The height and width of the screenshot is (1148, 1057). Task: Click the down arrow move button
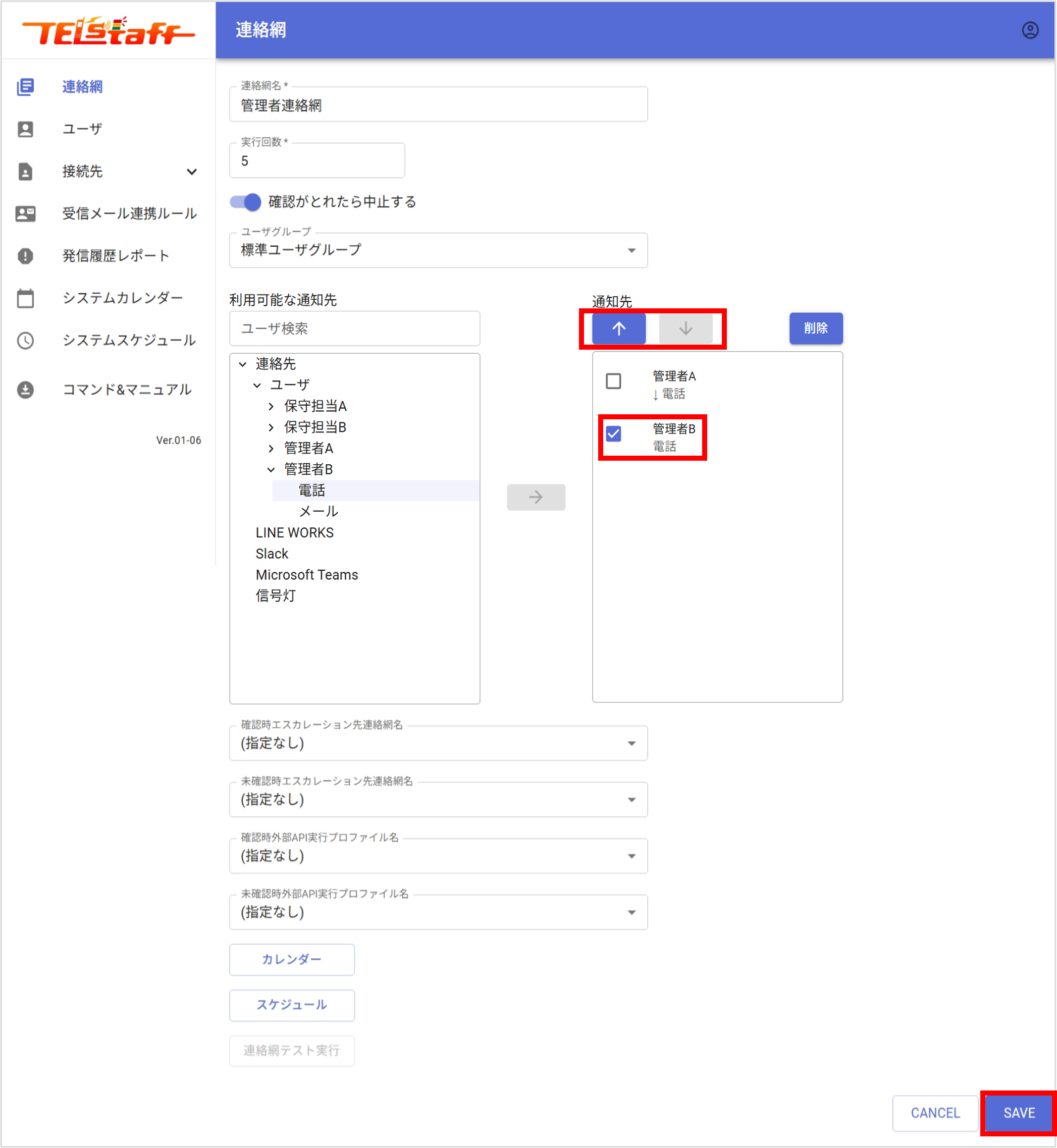(x=685, y=328)
